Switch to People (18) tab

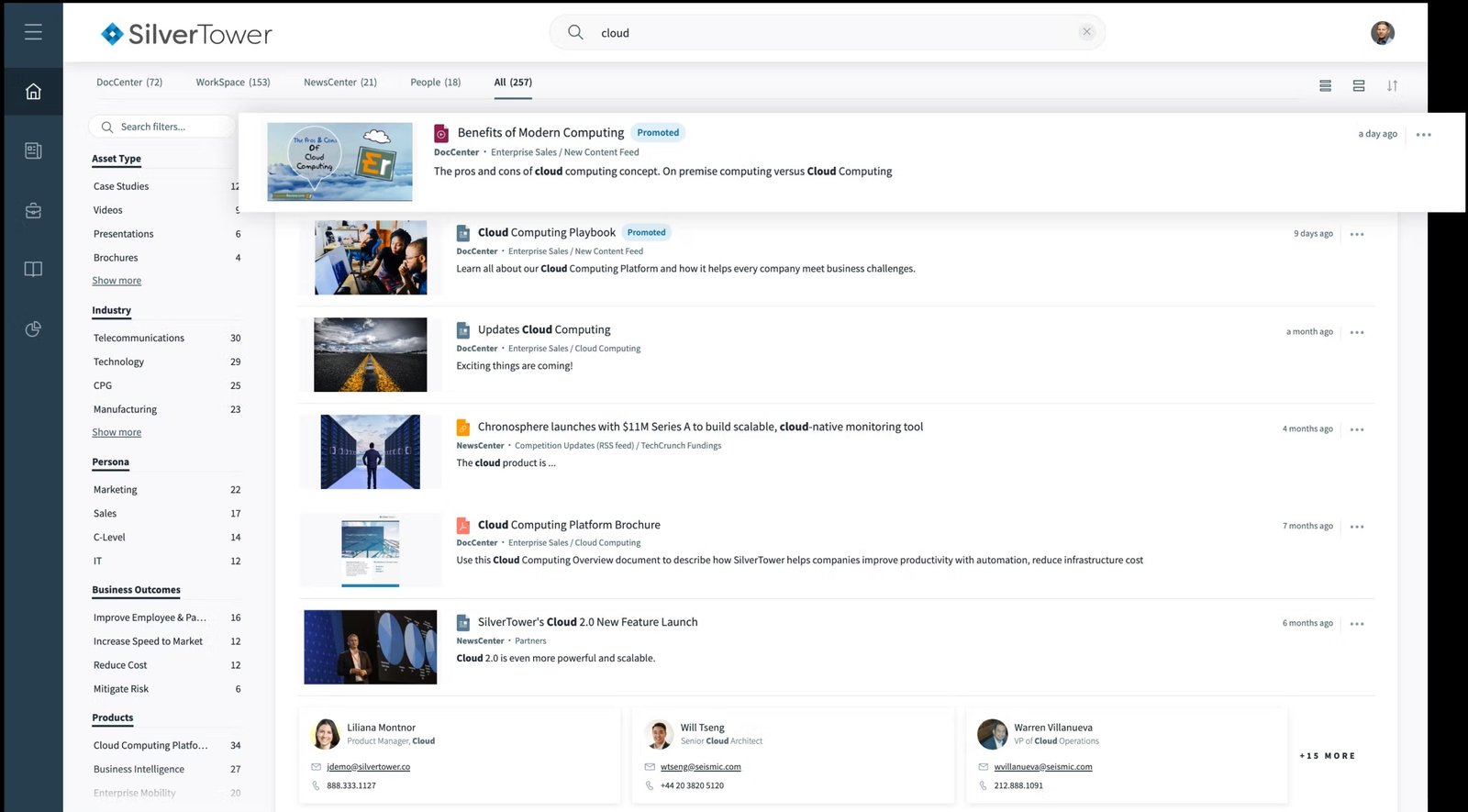tap(436, 83)
